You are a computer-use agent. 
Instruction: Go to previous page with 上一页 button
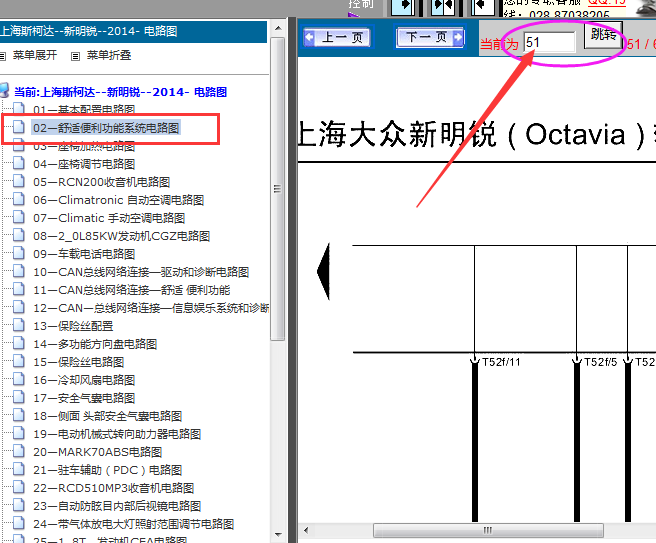(338, 38)
